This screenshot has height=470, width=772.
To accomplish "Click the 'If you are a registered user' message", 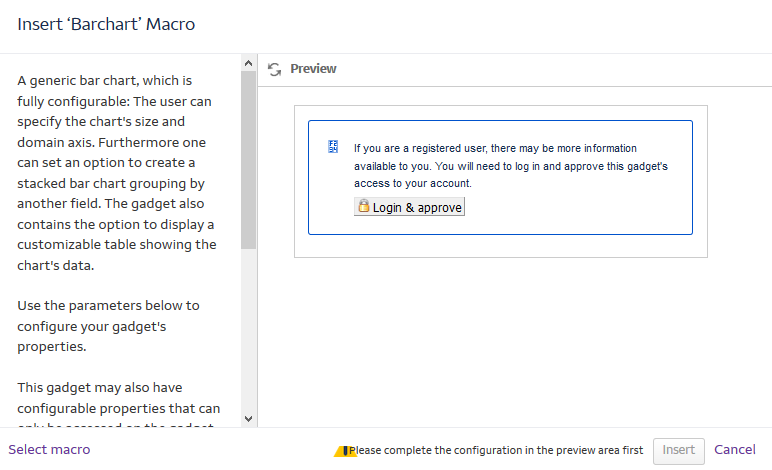I will coord(511,166).
